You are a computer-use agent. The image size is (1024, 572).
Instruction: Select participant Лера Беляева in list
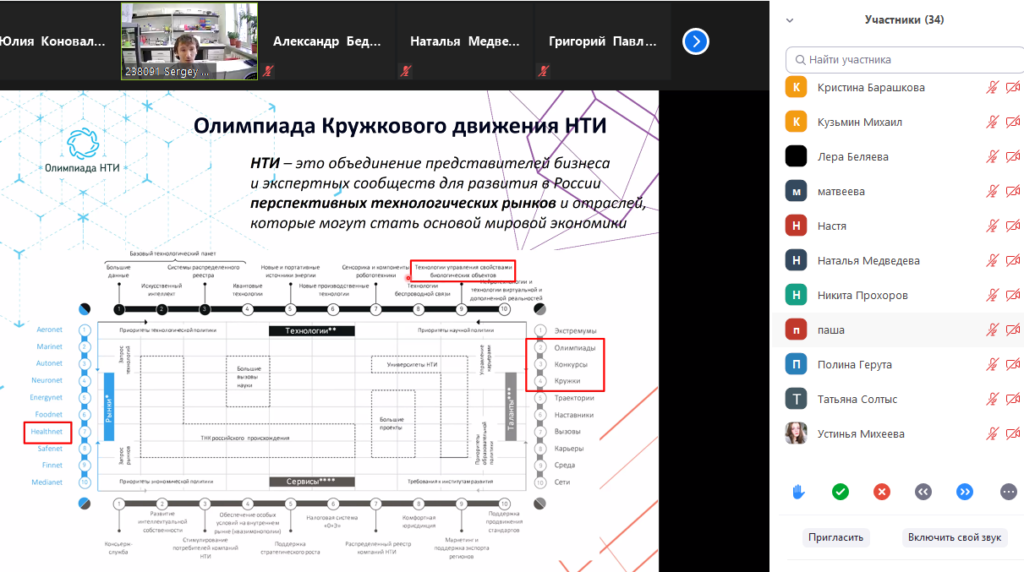click(x=901, y=157)
